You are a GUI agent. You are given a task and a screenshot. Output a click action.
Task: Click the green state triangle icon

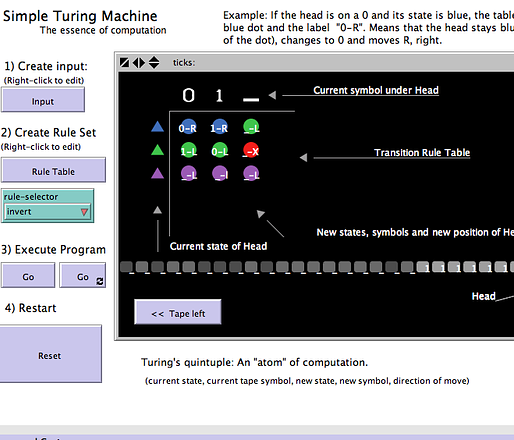(x=157, y=150)
